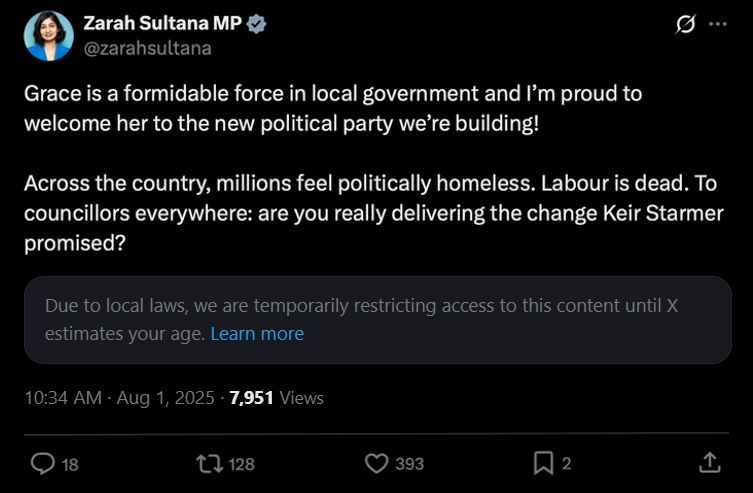Click the reply count 18
Image resolution: width=753 pixels, height=493 pixels.
(x=70, y=464)
